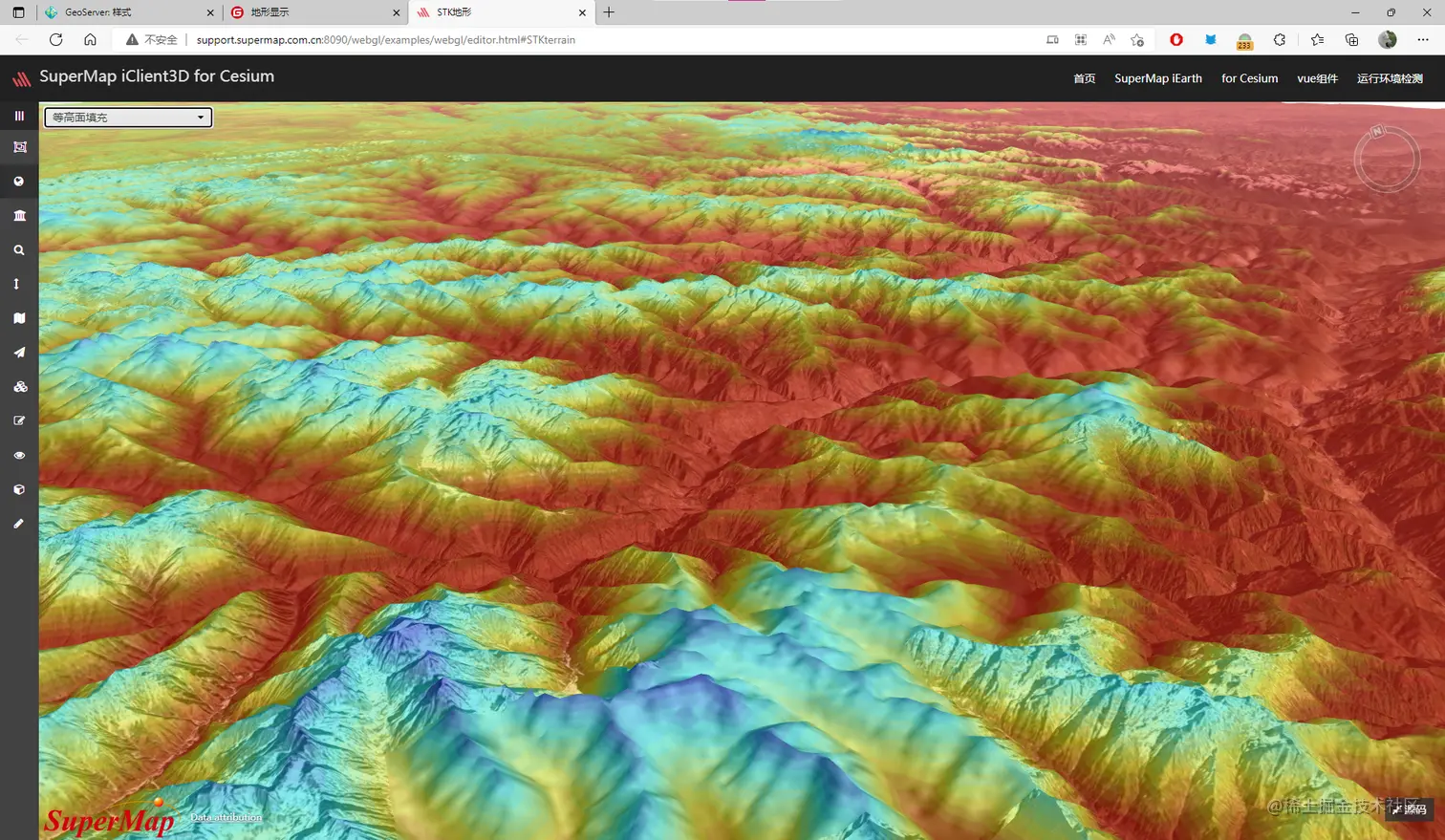Switch to the GeoServer 样式 tab
Screen dimensions: 1445x840
pyautogui.click(x=129, y=12)
